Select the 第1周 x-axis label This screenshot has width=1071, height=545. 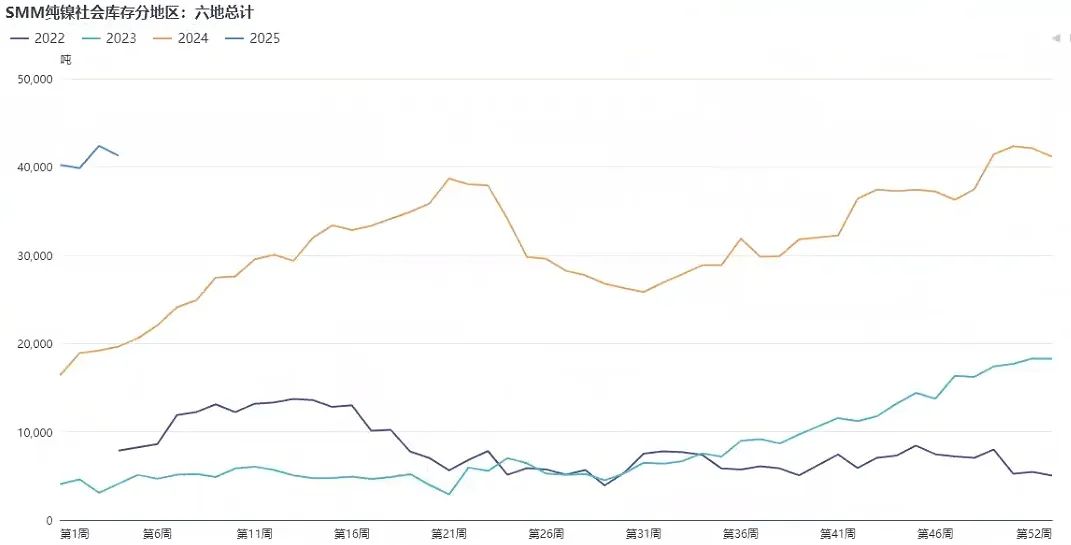pyautogui.click(x=74, y=534)
